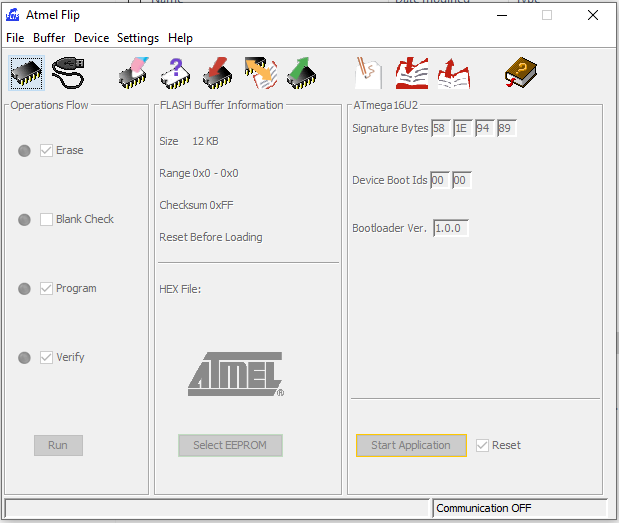Viewport: 619px width, 523px height.
Task: Open the Settings menu
Action: 138,38
